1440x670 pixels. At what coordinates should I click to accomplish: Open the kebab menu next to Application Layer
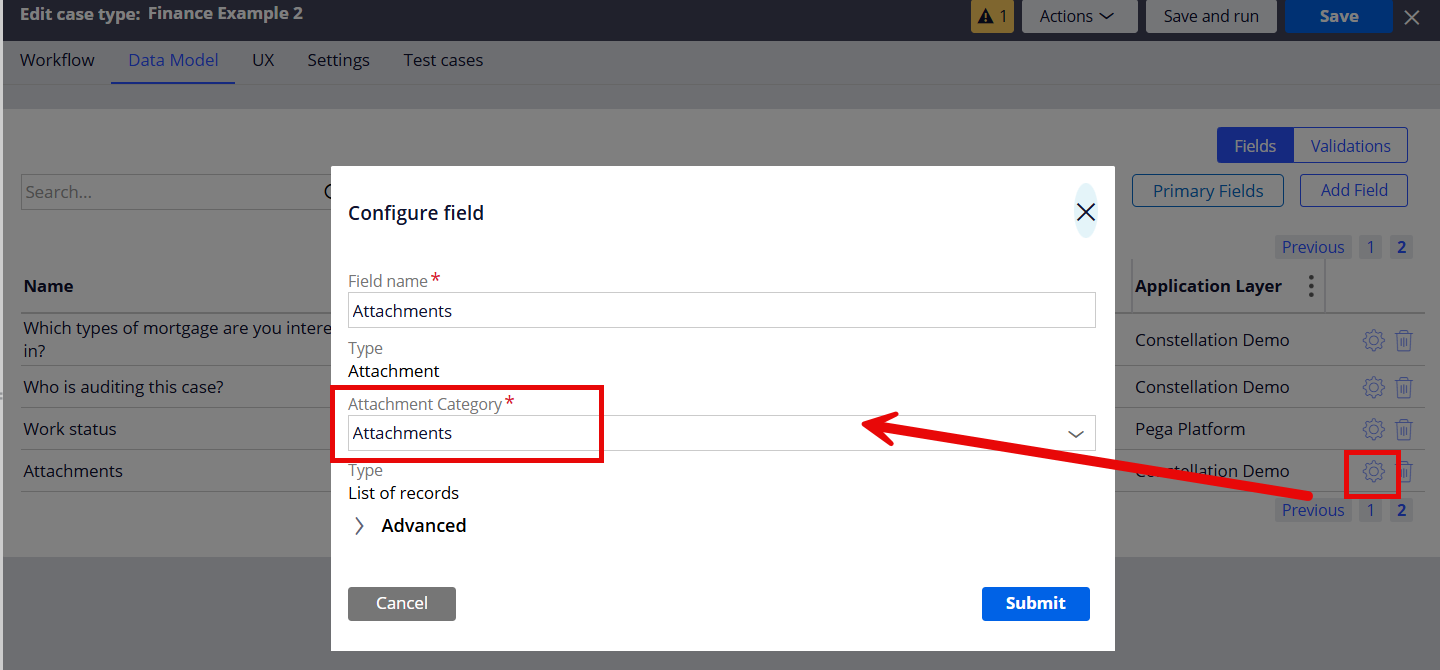tap(1310, 285)
